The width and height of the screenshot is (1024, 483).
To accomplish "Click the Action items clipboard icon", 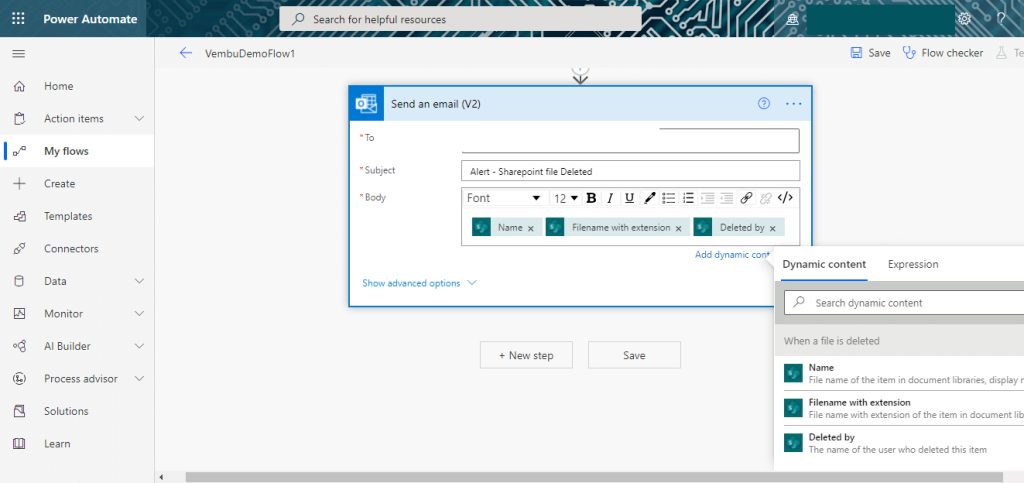I will (20, 119).
